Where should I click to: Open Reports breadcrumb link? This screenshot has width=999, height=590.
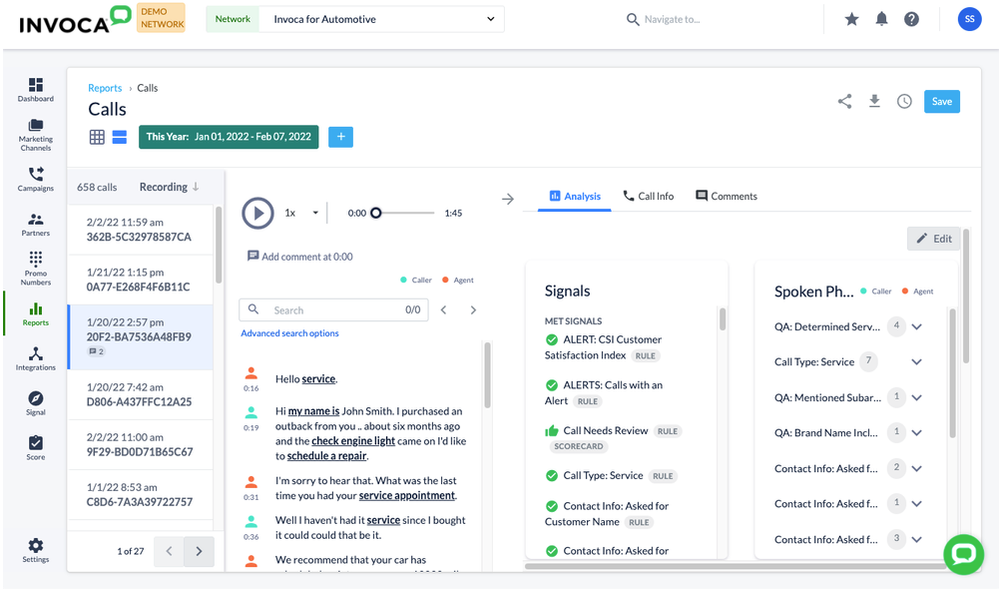[105, 88]
